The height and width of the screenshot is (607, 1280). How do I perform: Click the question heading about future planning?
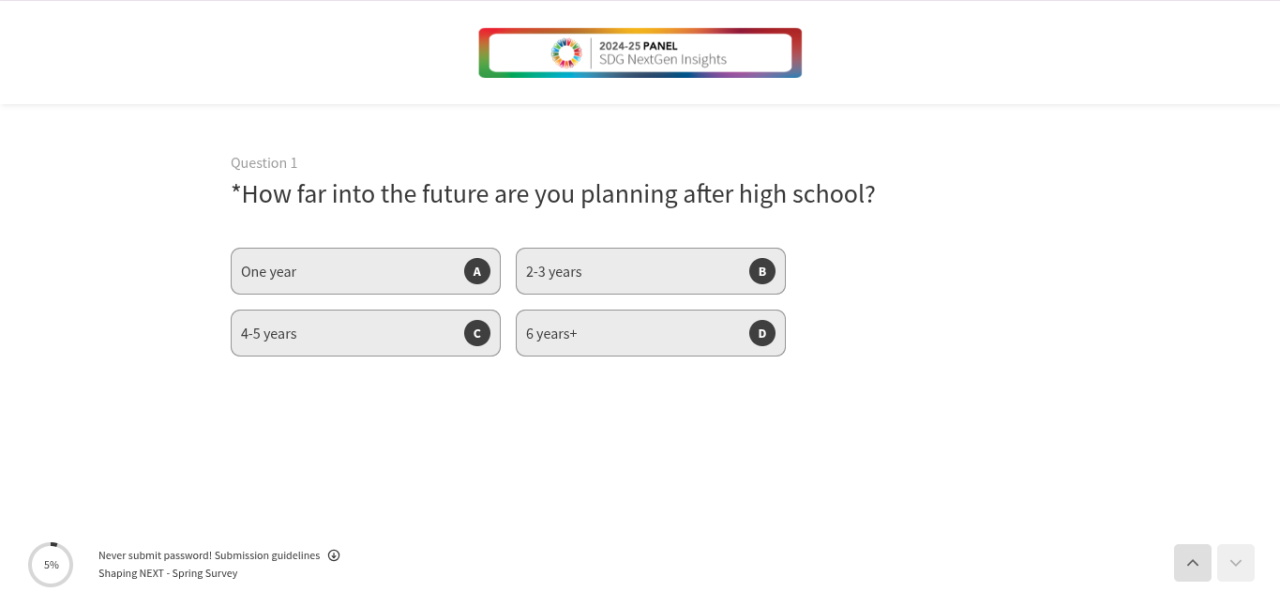[x=553, y=194]
